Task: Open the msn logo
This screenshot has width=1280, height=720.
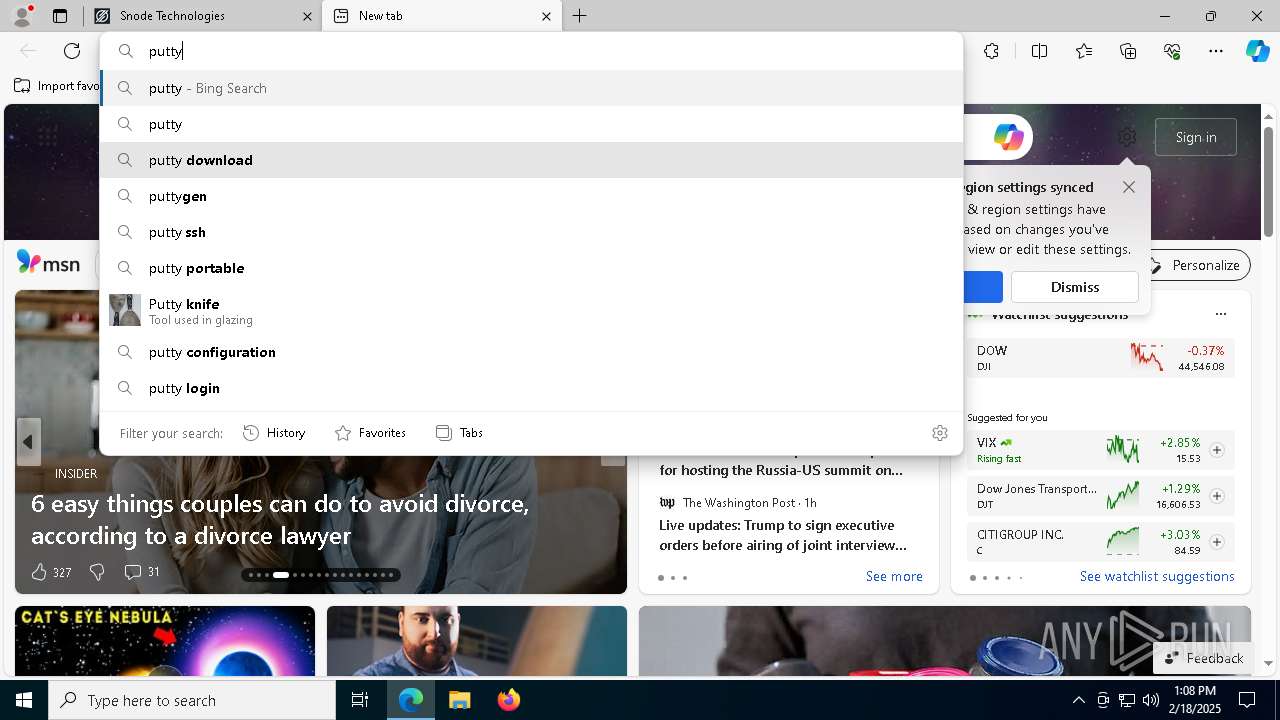Action: point(48,263)
